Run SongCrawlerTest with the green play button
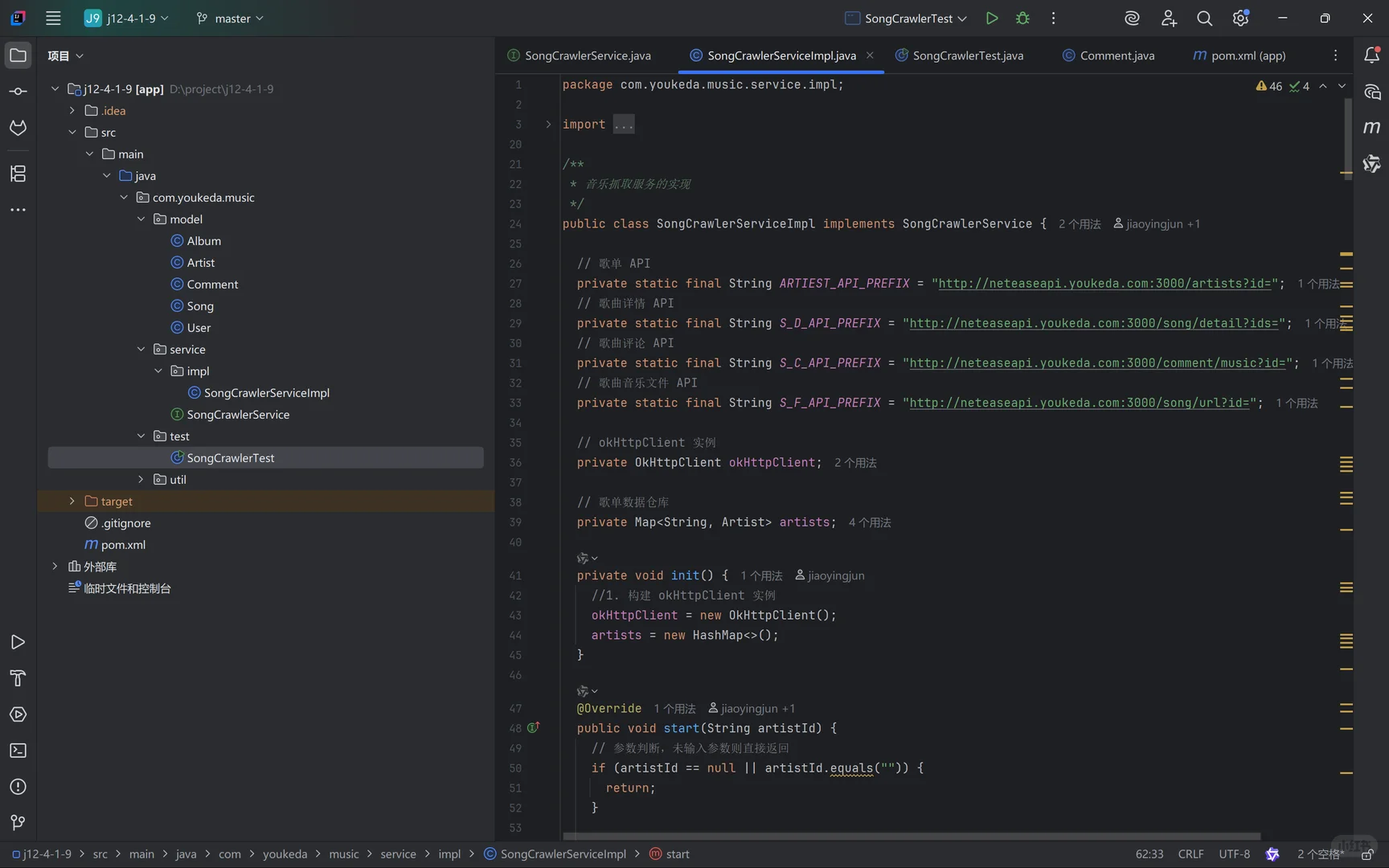The width and height of the screenshot is (1389, 868). click(x=992, y=18)
